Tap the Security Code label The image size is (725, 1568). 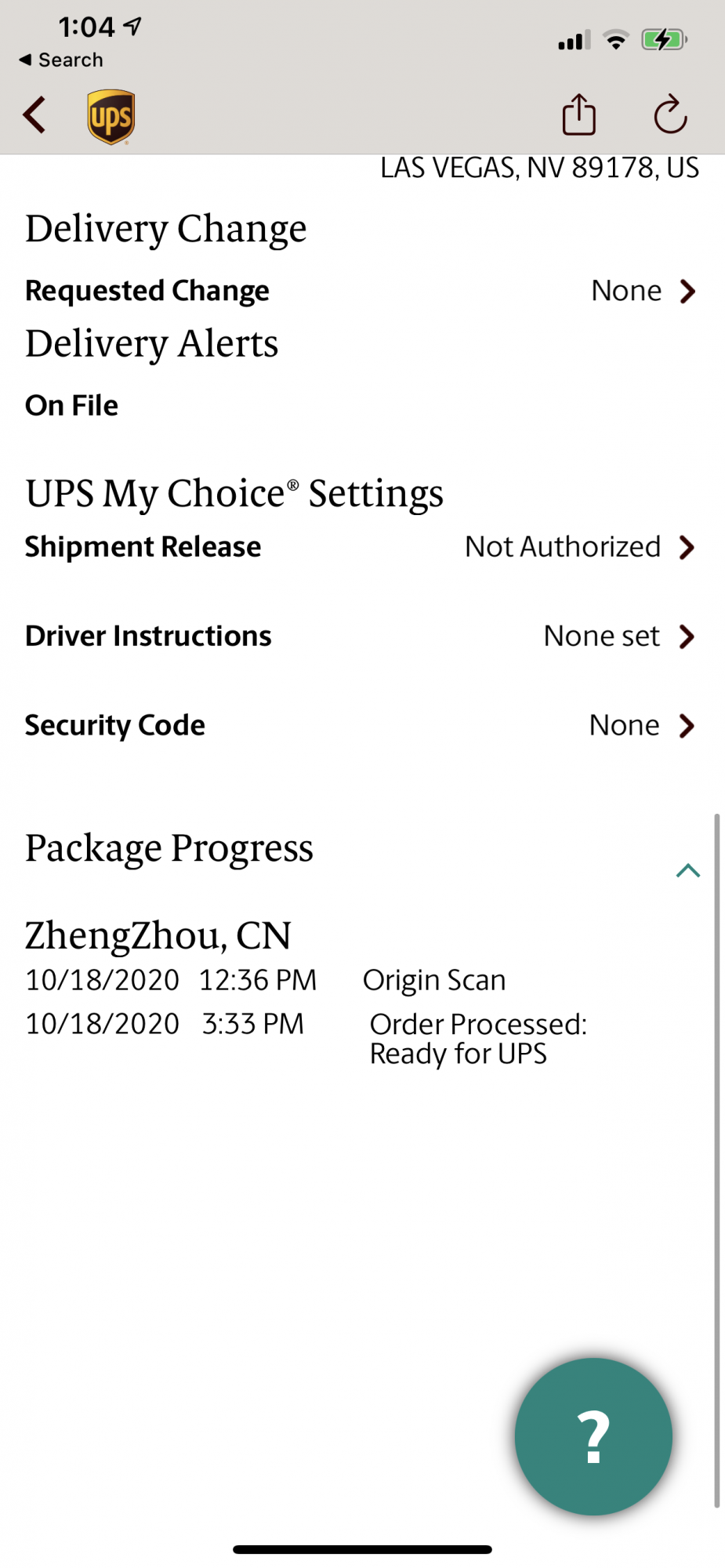[x=115, y=725]
